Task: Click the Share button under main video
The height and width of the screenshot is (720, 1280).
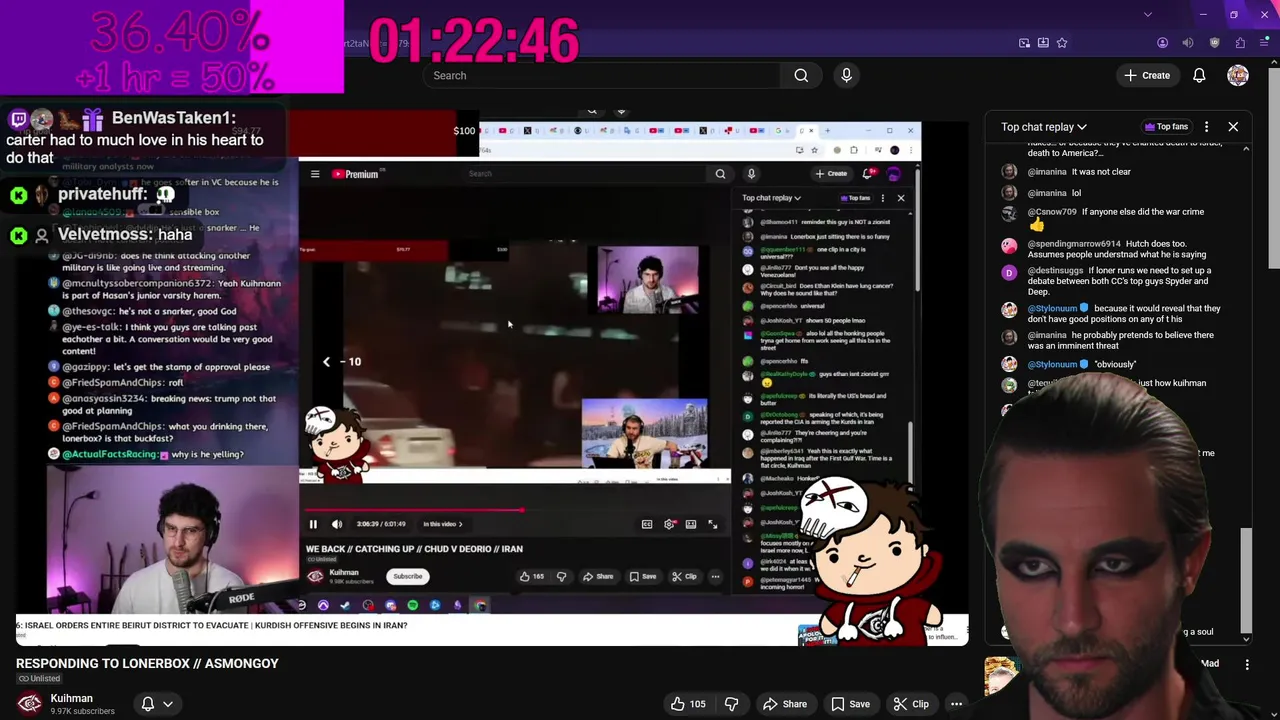Action: (x=784, y=704)
